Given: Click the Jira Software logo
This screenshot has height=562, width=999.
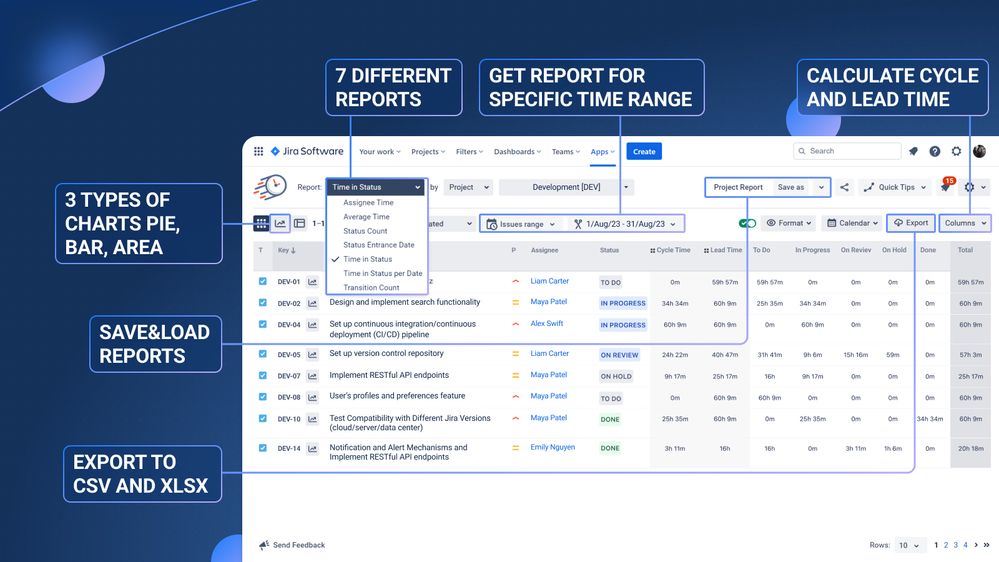Looking at the screenshot, I should tap(307, 152).
